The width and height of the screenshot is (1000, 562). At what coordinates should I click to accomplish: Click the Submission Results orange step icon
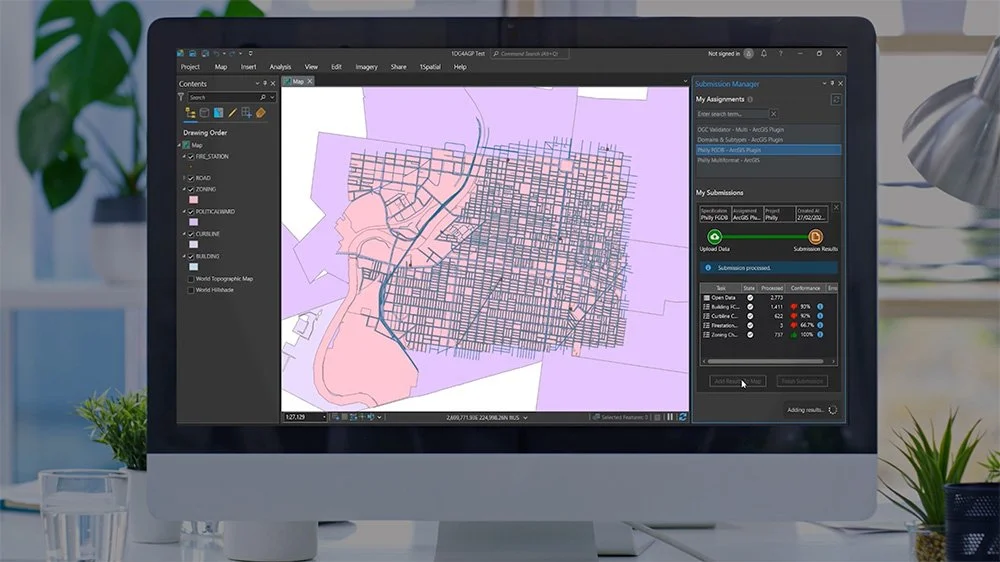coord(815,237)
